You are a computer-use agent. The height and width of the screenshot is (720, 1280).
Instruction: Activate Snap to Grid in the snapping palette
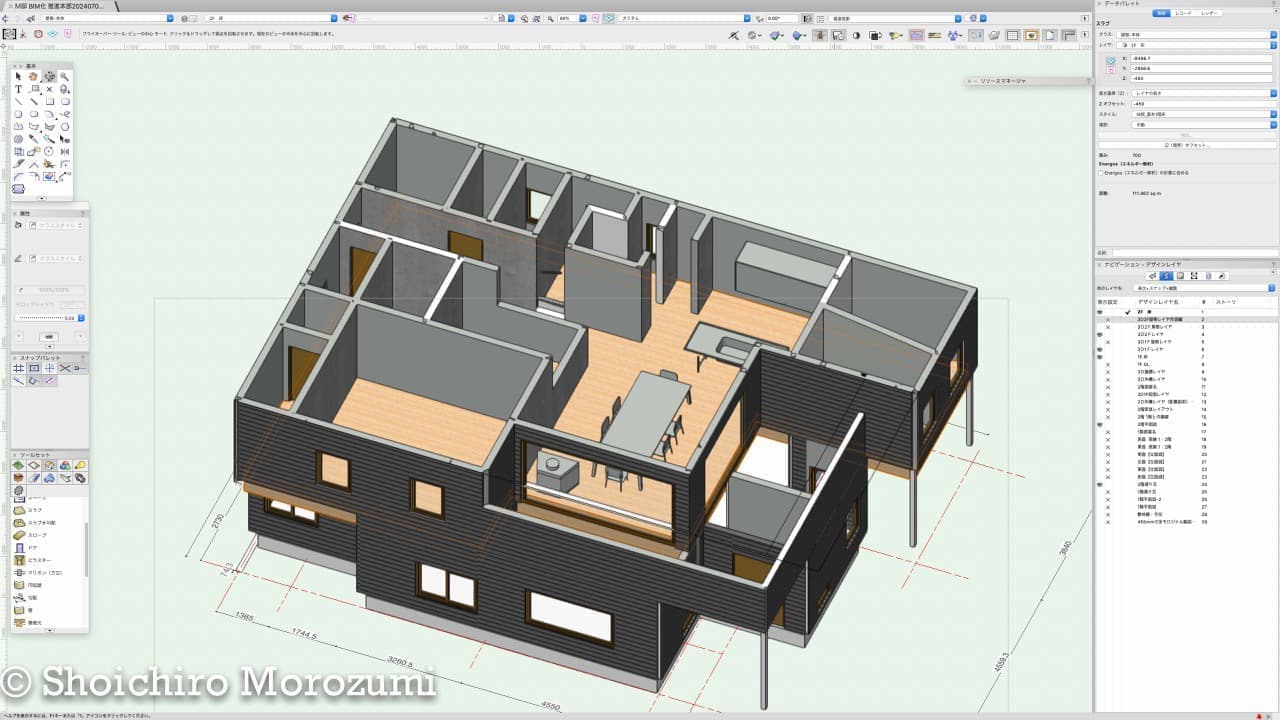pos(18,368)
